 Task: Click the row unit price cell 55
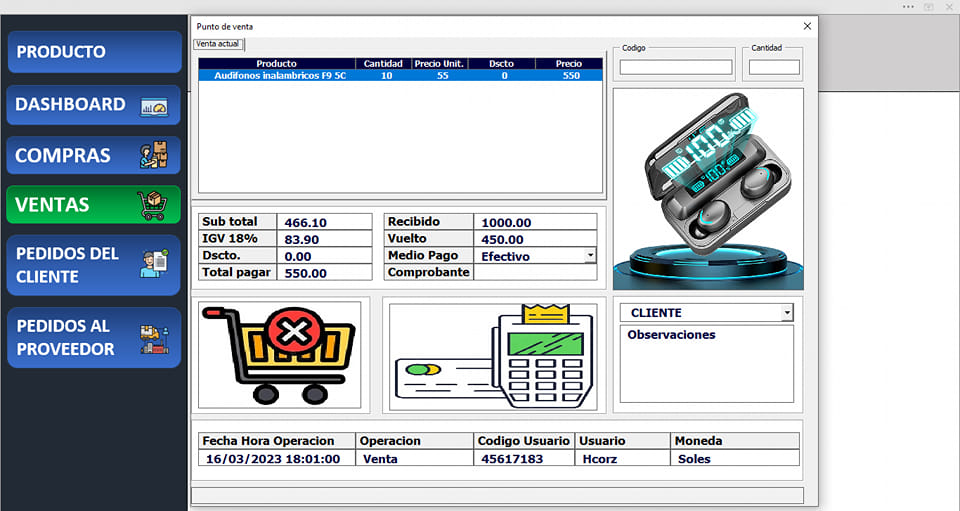[x=443, y=76]
